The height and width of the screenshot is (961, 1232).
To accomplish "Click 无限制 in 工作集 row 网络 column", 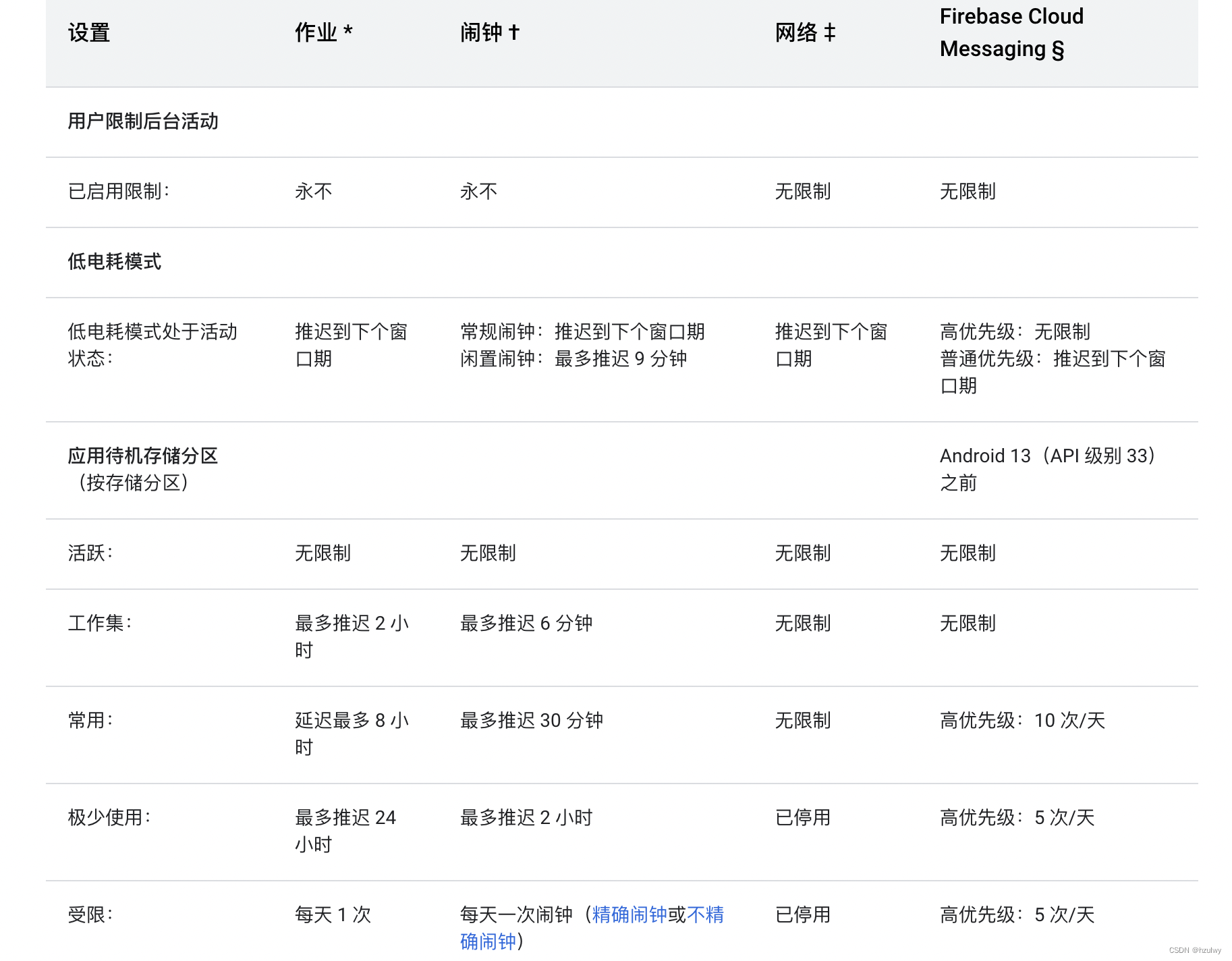I will 803,624.
